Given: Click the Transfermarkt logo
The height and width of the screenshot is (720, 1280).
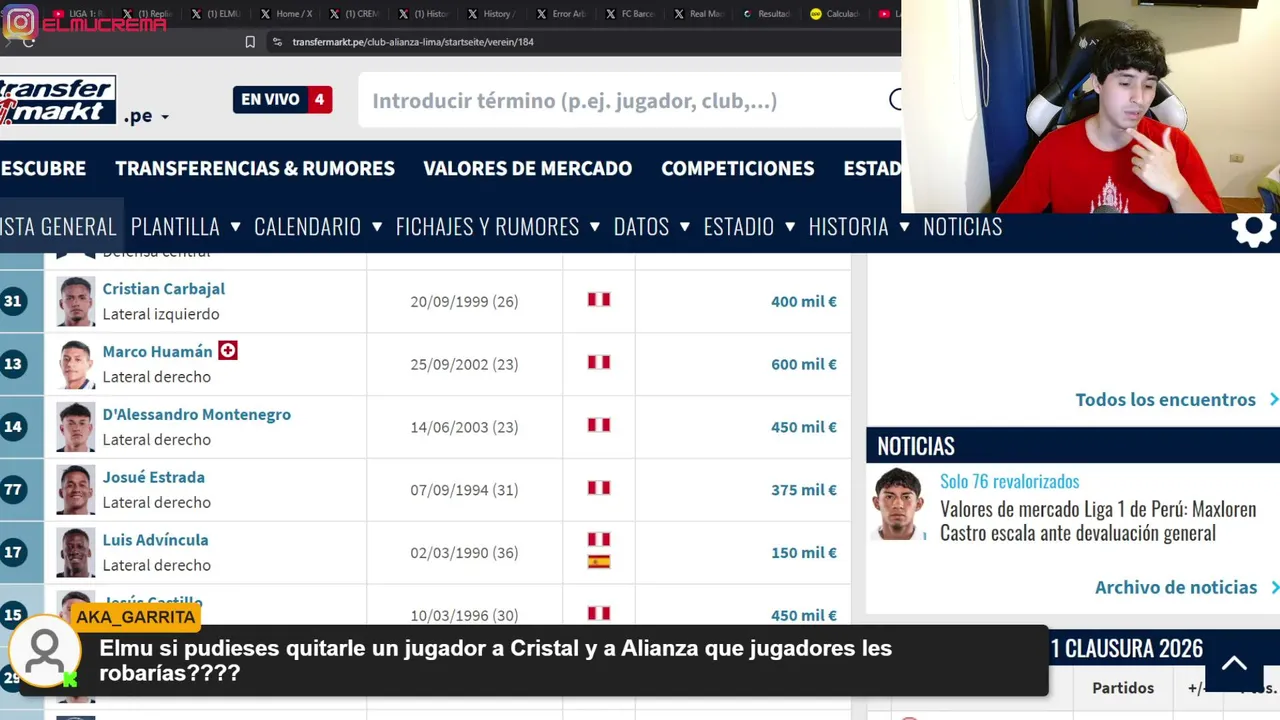Looking at the screenshot, I should pos(58,100).
